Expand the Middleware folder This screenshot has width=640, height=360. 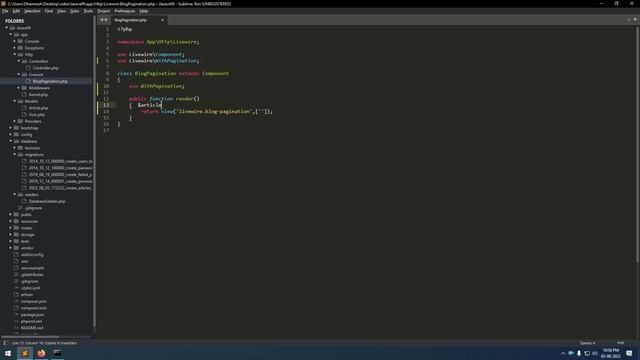click(x=19, y=88)
